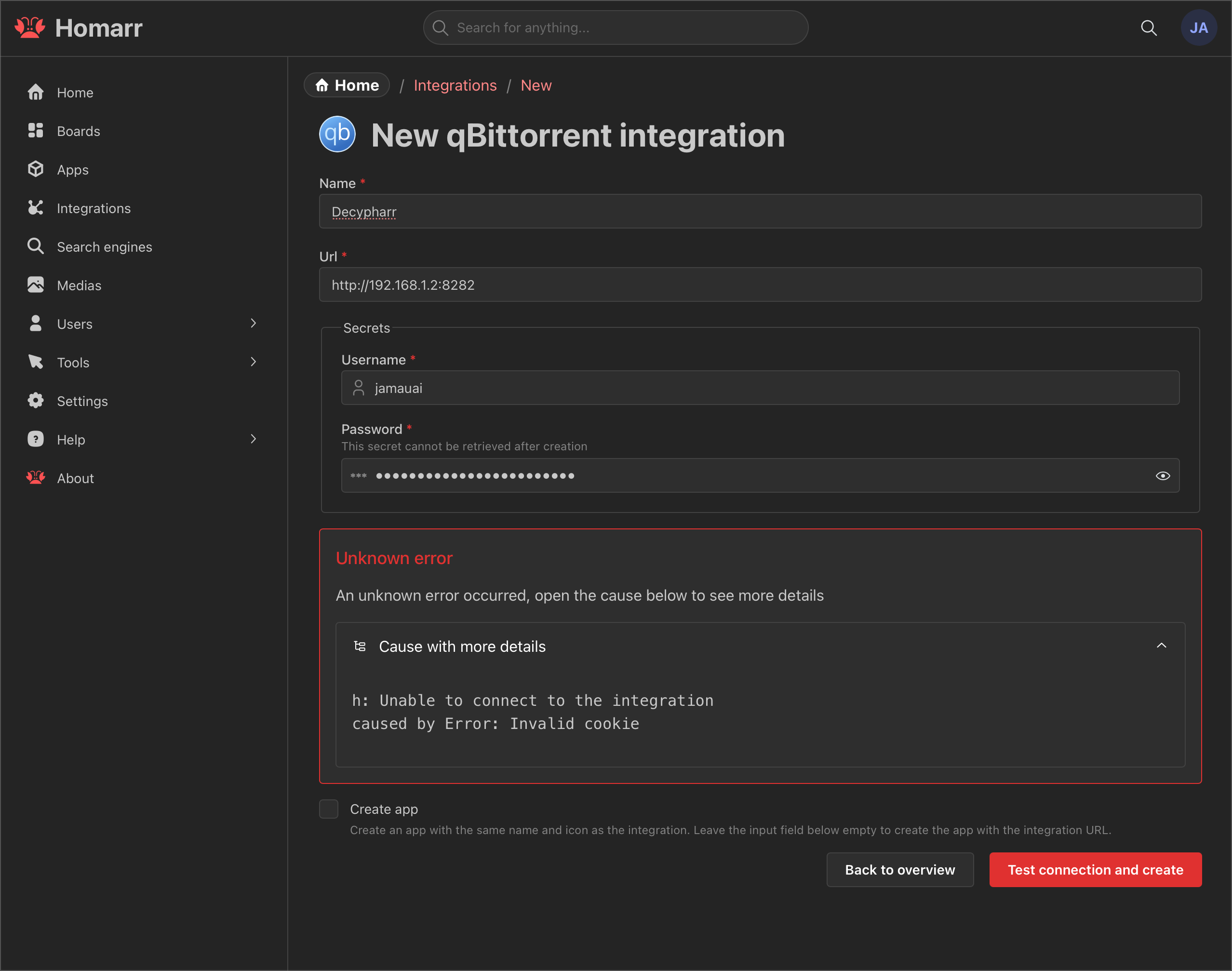Open the About menu item
The image size is (1232, 971).
click(75, 478)
